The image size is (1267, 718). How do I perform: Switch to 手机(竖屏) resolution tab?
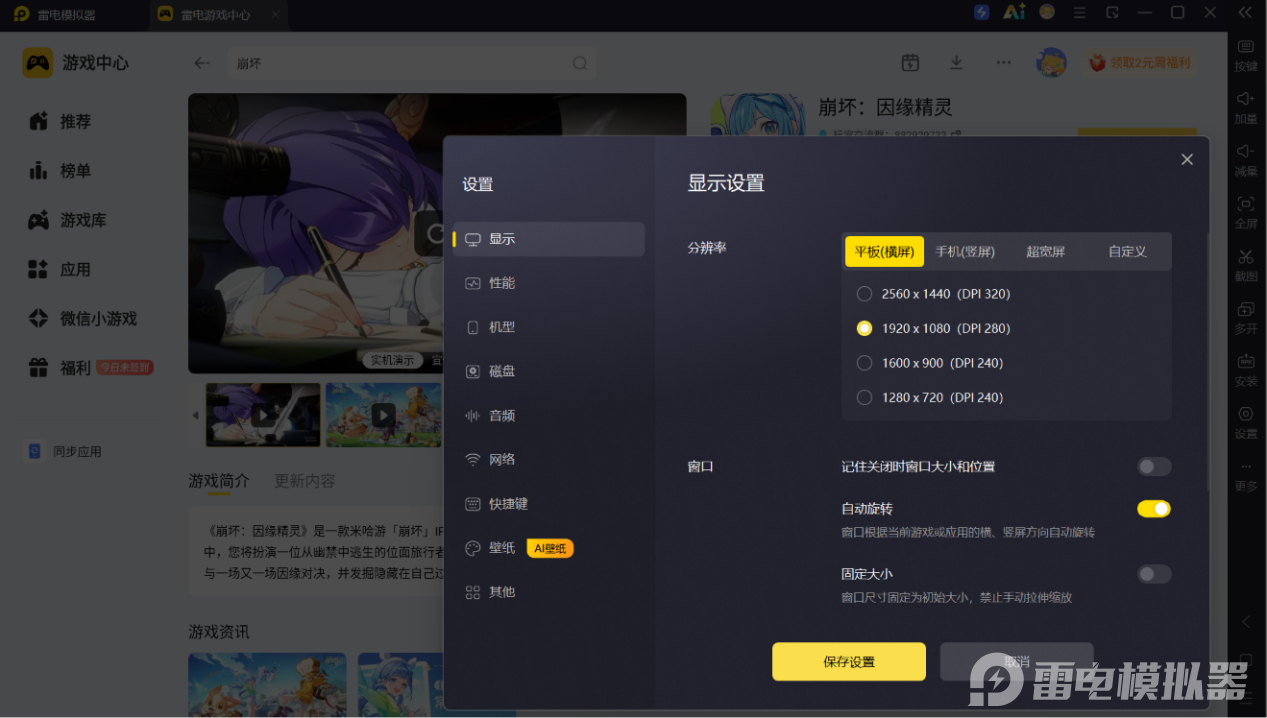point(965,252)
